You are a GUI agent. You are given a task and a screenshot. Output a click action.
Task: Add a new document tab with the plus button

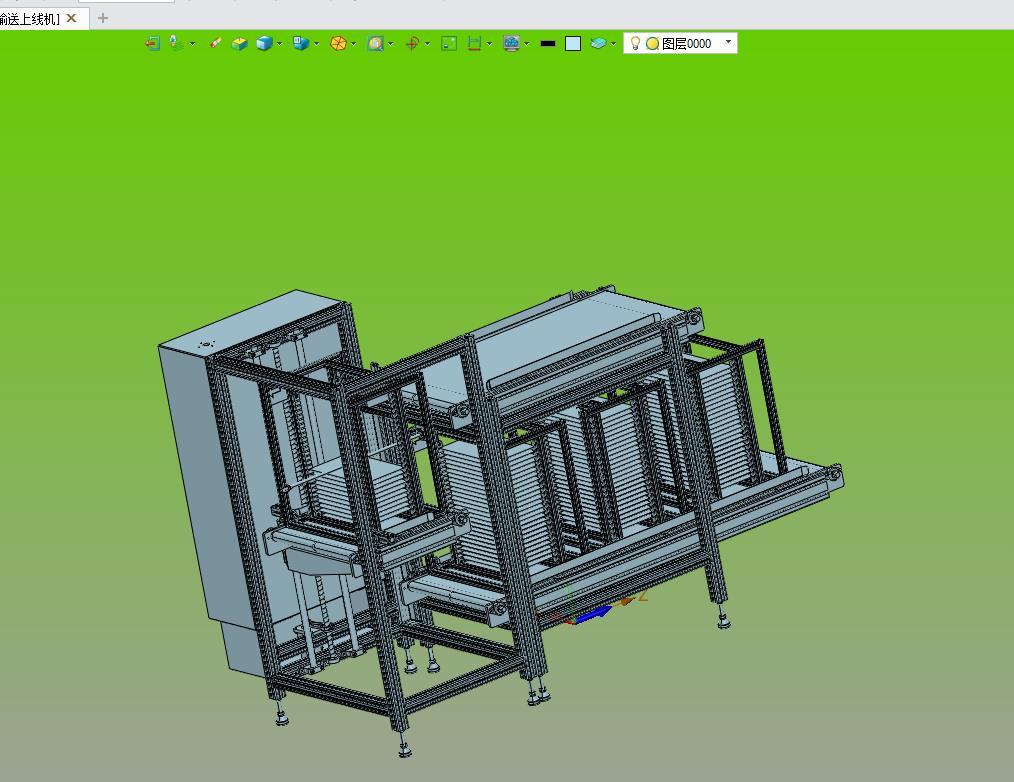coord(102,18)
